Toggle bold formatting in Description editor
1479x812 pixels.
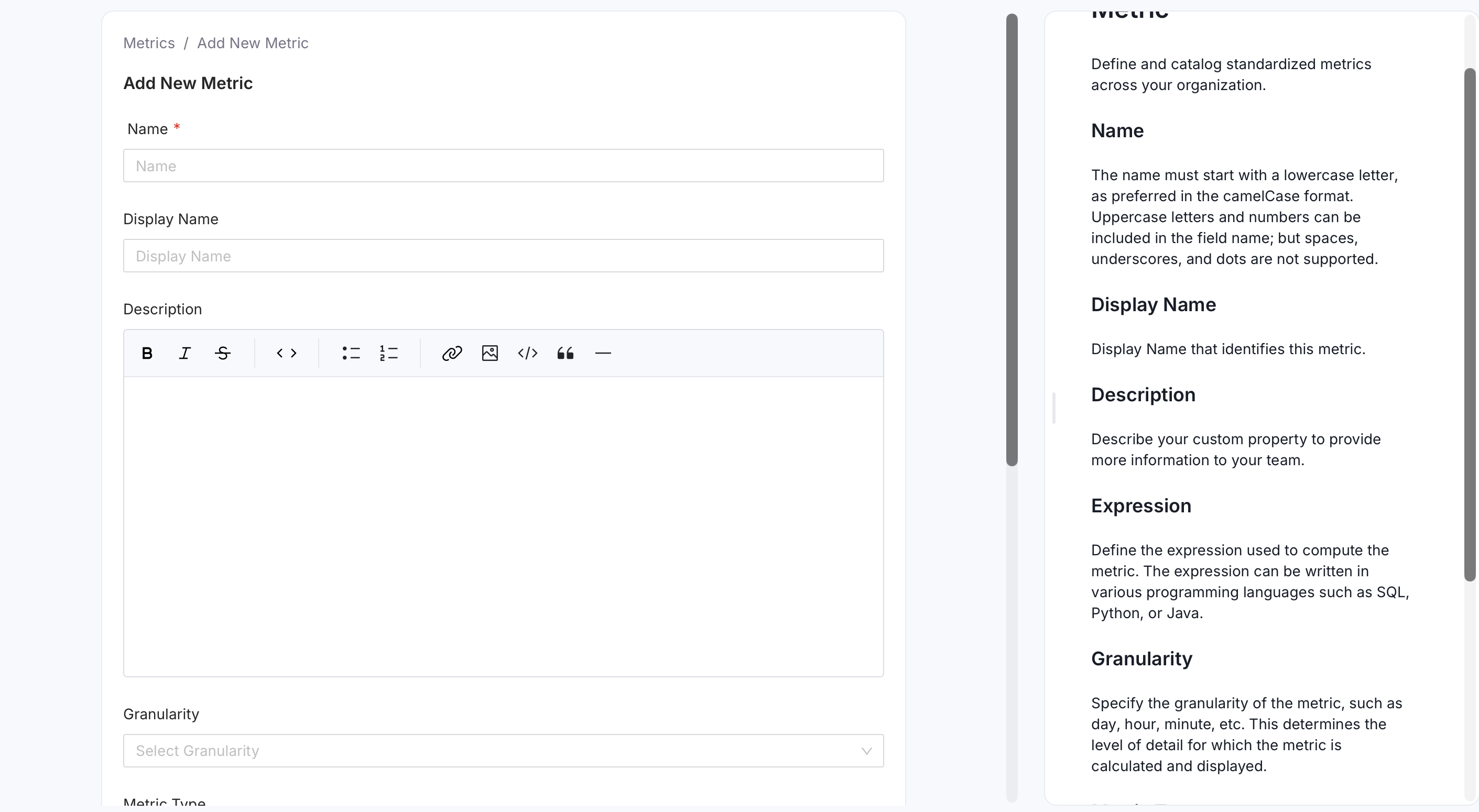pos(147,353)
